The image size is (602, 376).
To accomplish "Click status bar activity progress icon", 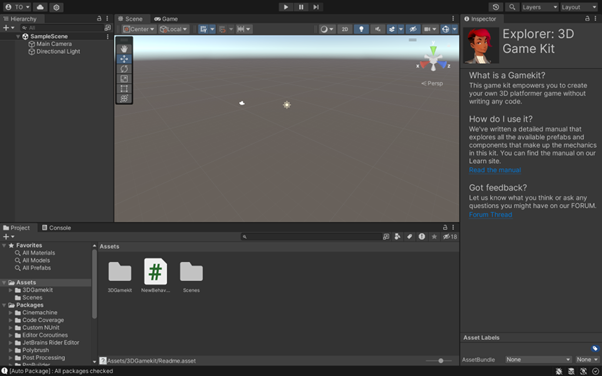I will click(x=595, y=371).
